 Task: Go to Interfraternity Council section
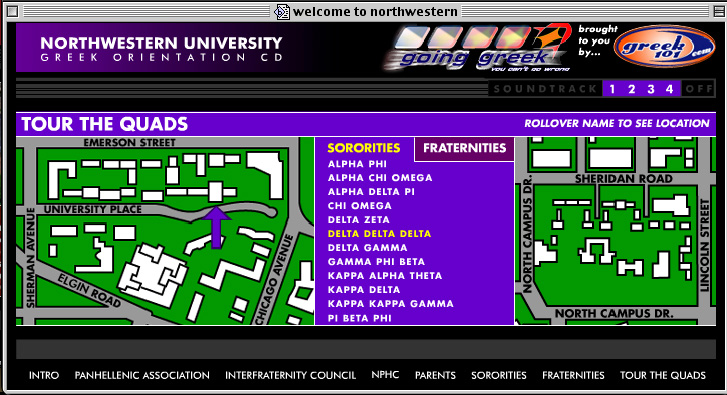point(290,375)
